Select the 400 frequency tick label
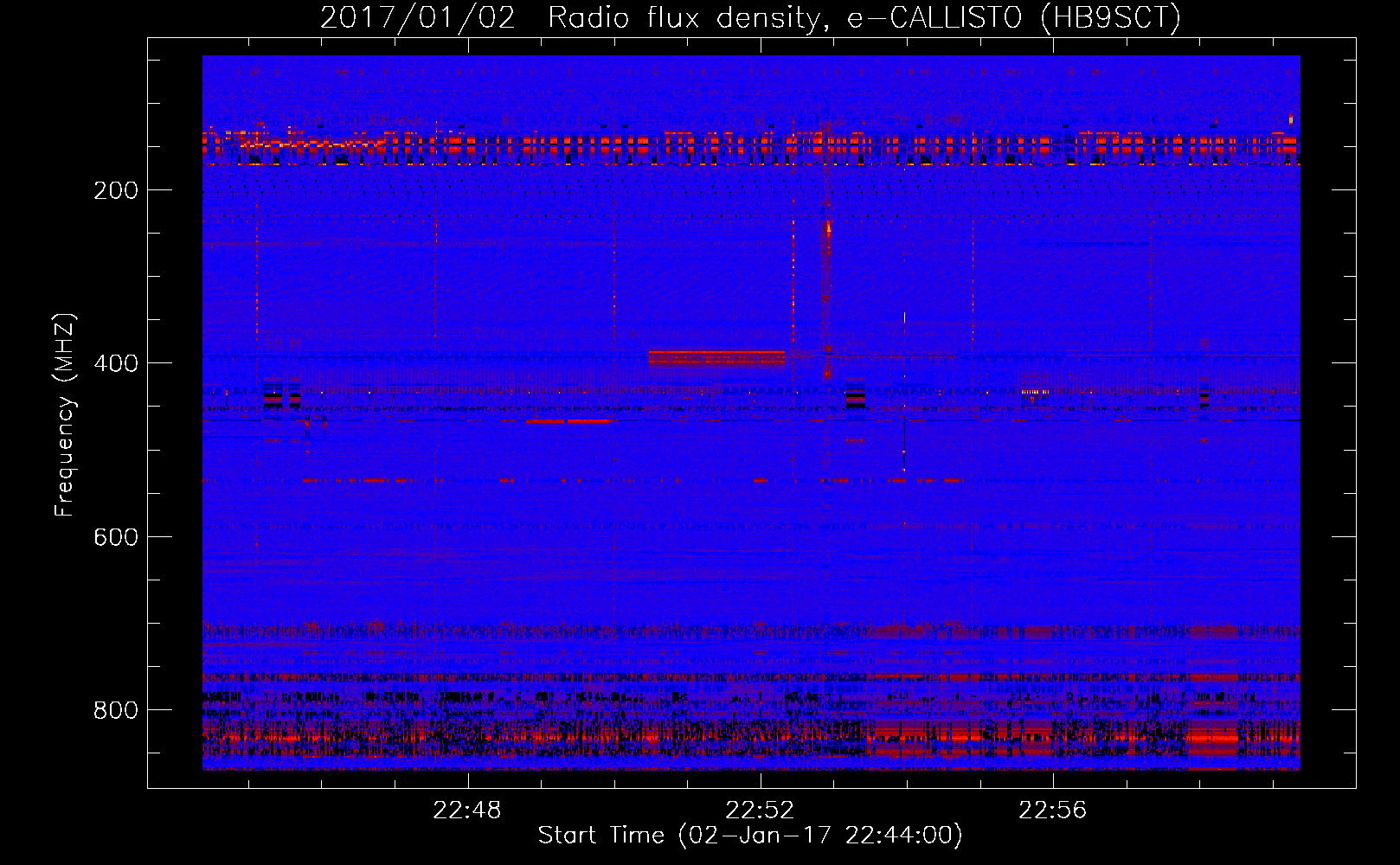Image resolution: width=1400 pixels, height=865 pixels. click(x=116, y=363)
